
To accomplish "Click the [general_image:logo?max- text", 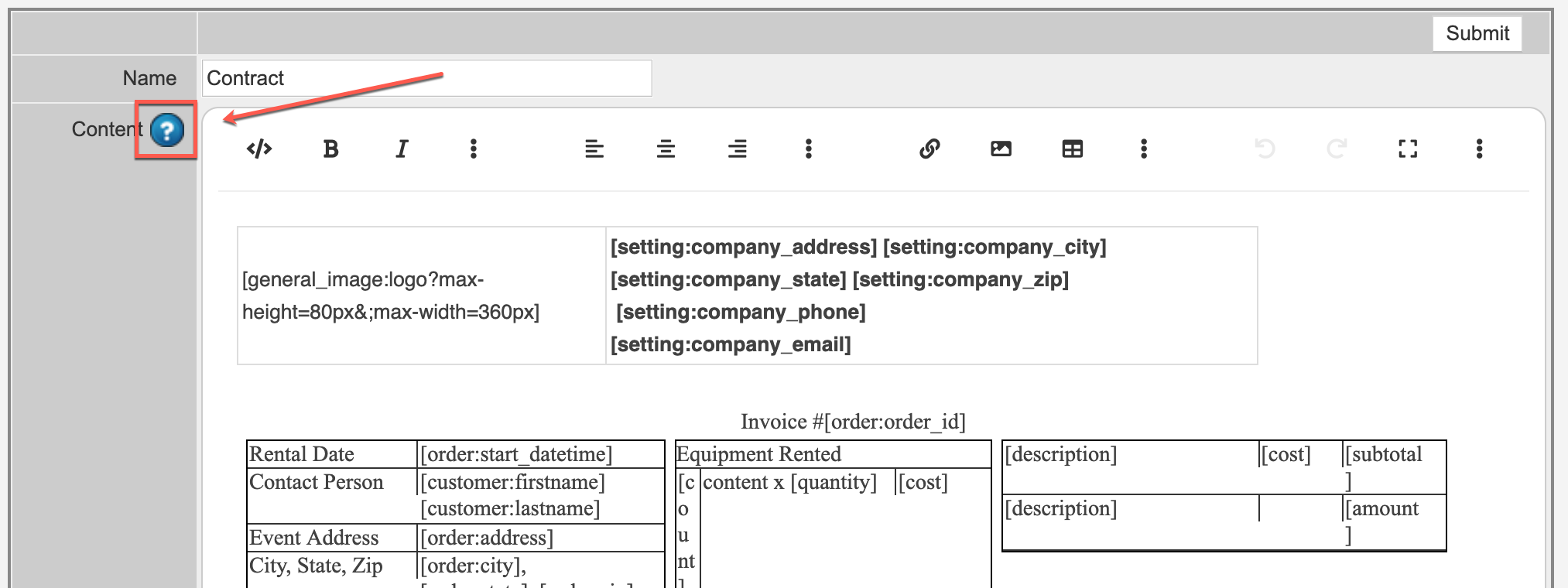I will 363,279.
